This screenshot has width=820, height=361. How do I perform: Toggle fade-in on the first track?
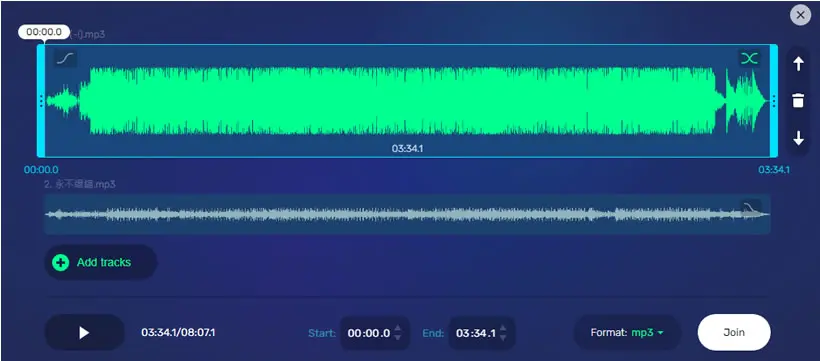point(65,58)
